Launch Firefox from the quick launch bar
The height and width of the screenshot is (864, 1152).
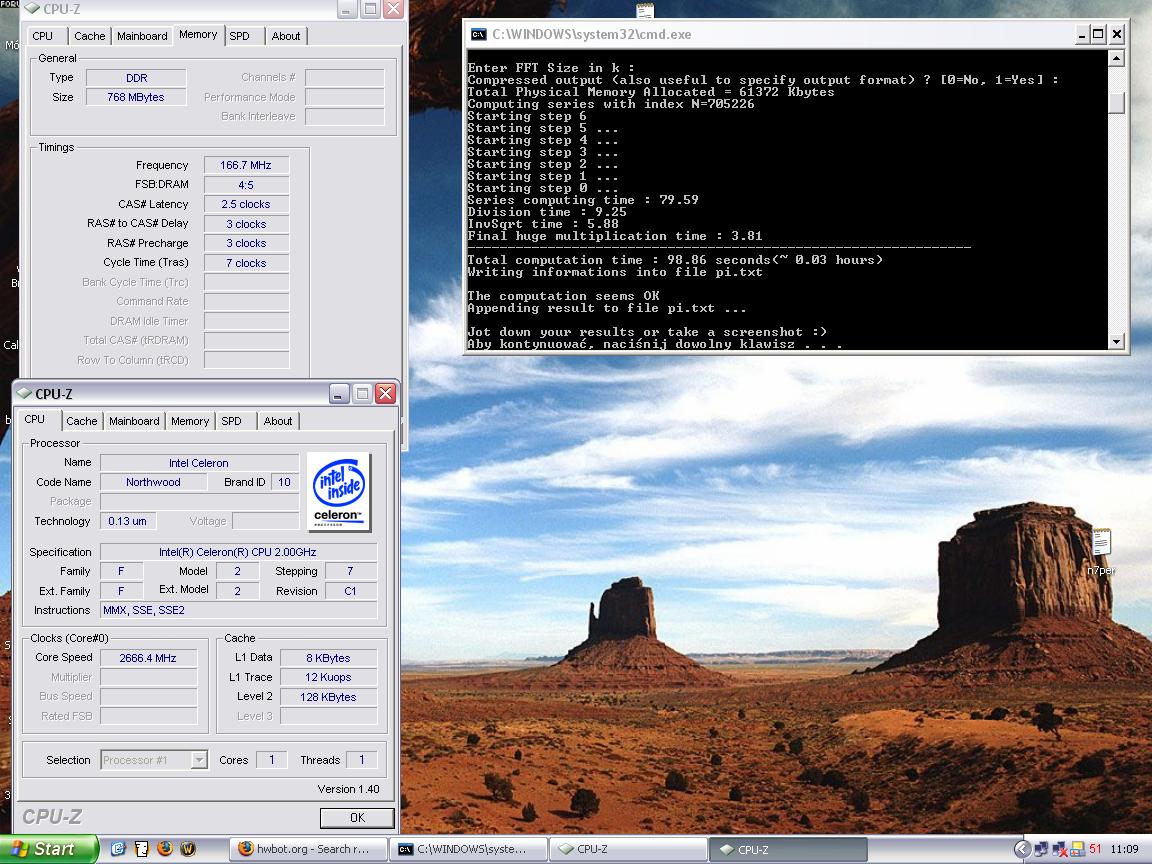[x=165, y=849]
